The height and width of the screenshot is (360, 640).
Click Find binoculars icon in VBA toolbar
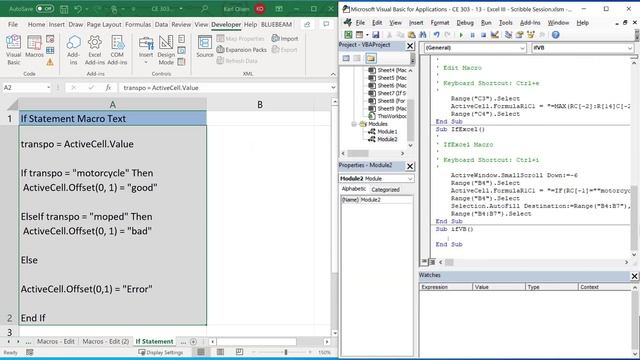(x=423, y=35)
